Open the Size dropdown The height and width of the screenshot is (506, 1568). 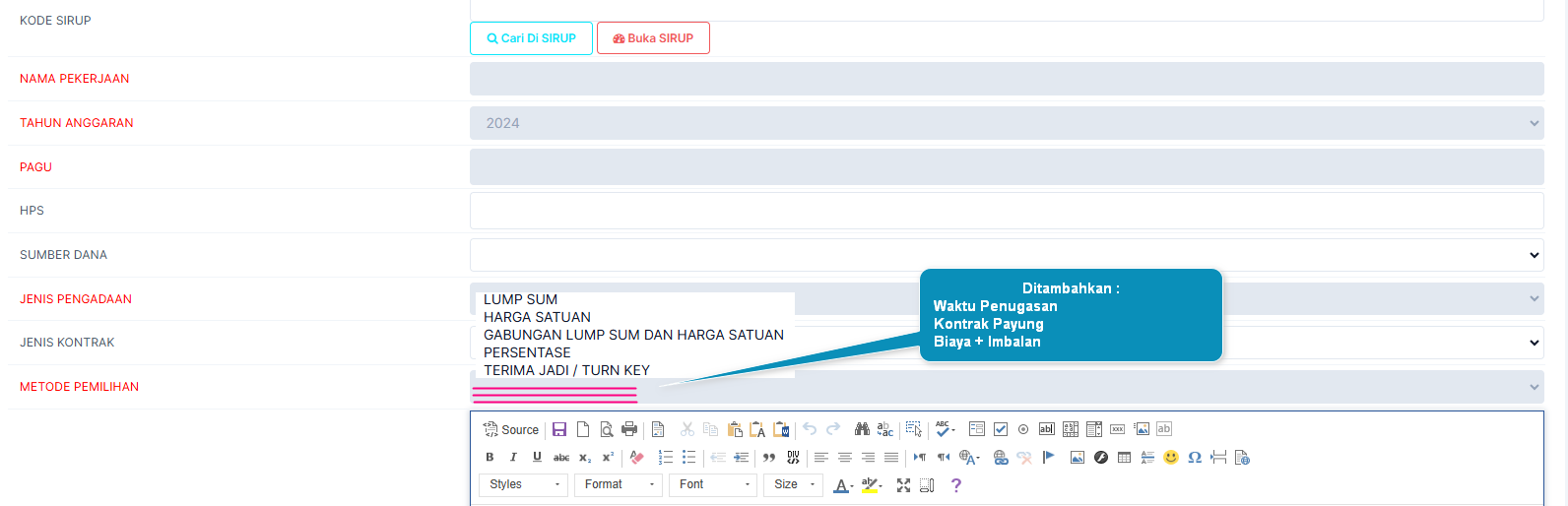pos(793,484)
